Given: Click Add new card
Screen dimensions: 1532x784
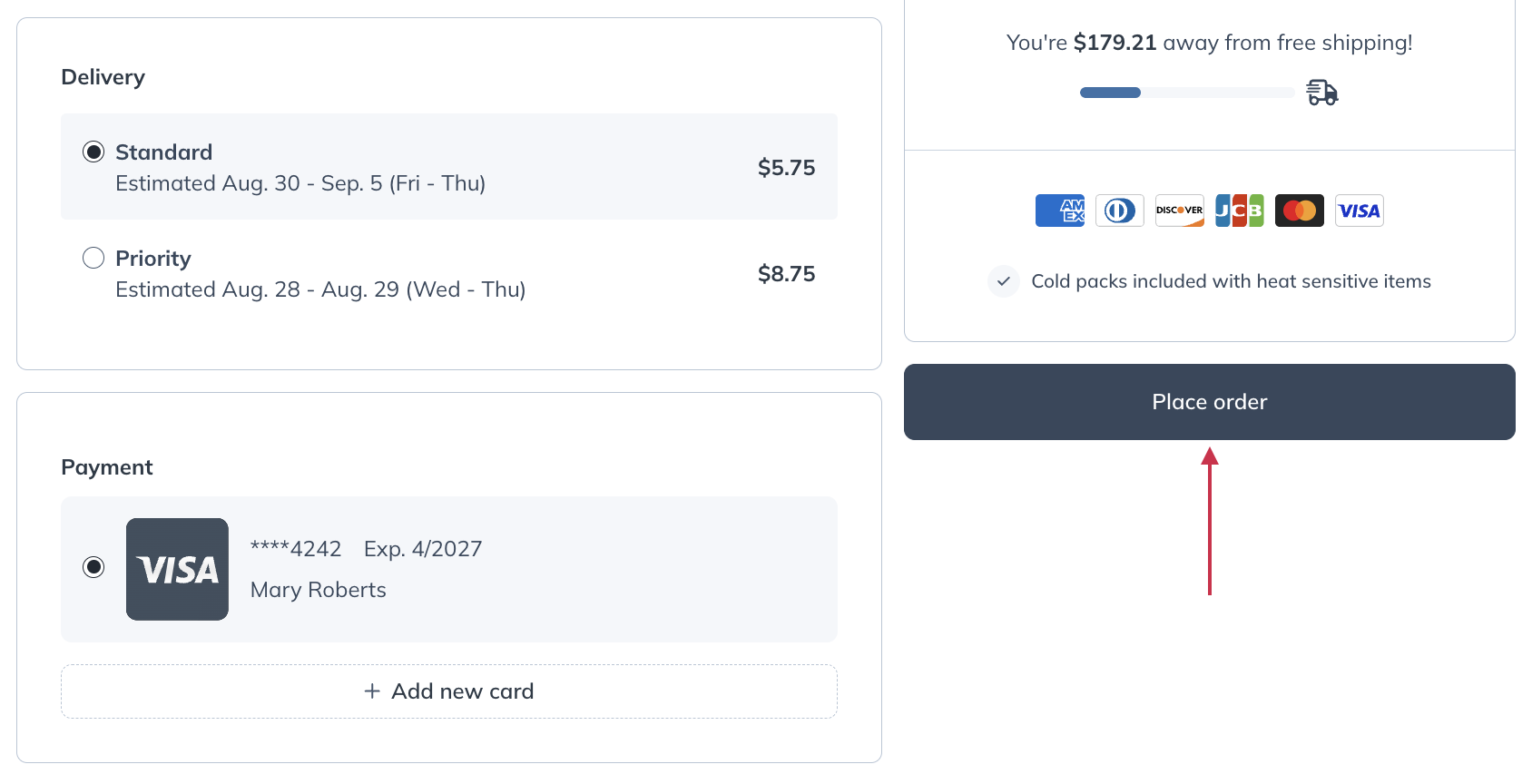Looking at the screenshot, I should tap(449, 691).
